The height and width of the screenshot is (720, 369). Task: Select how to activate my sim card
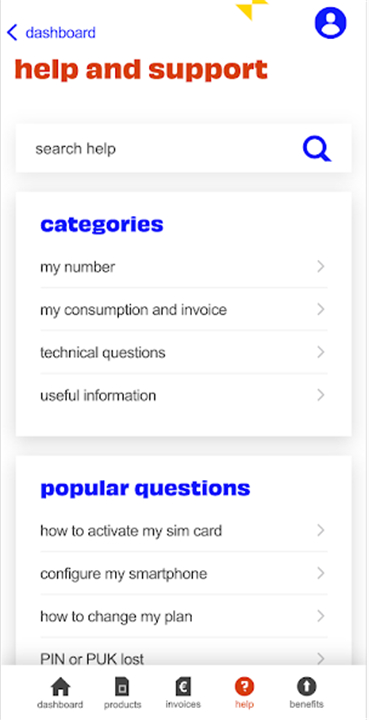pos(184,531)
